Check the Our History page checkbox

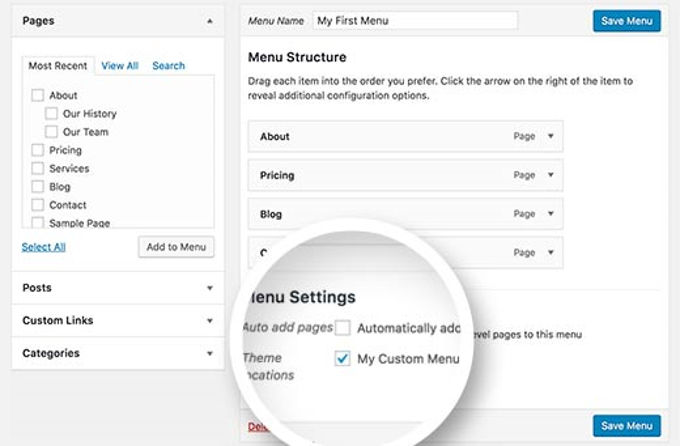click(52, 114)
